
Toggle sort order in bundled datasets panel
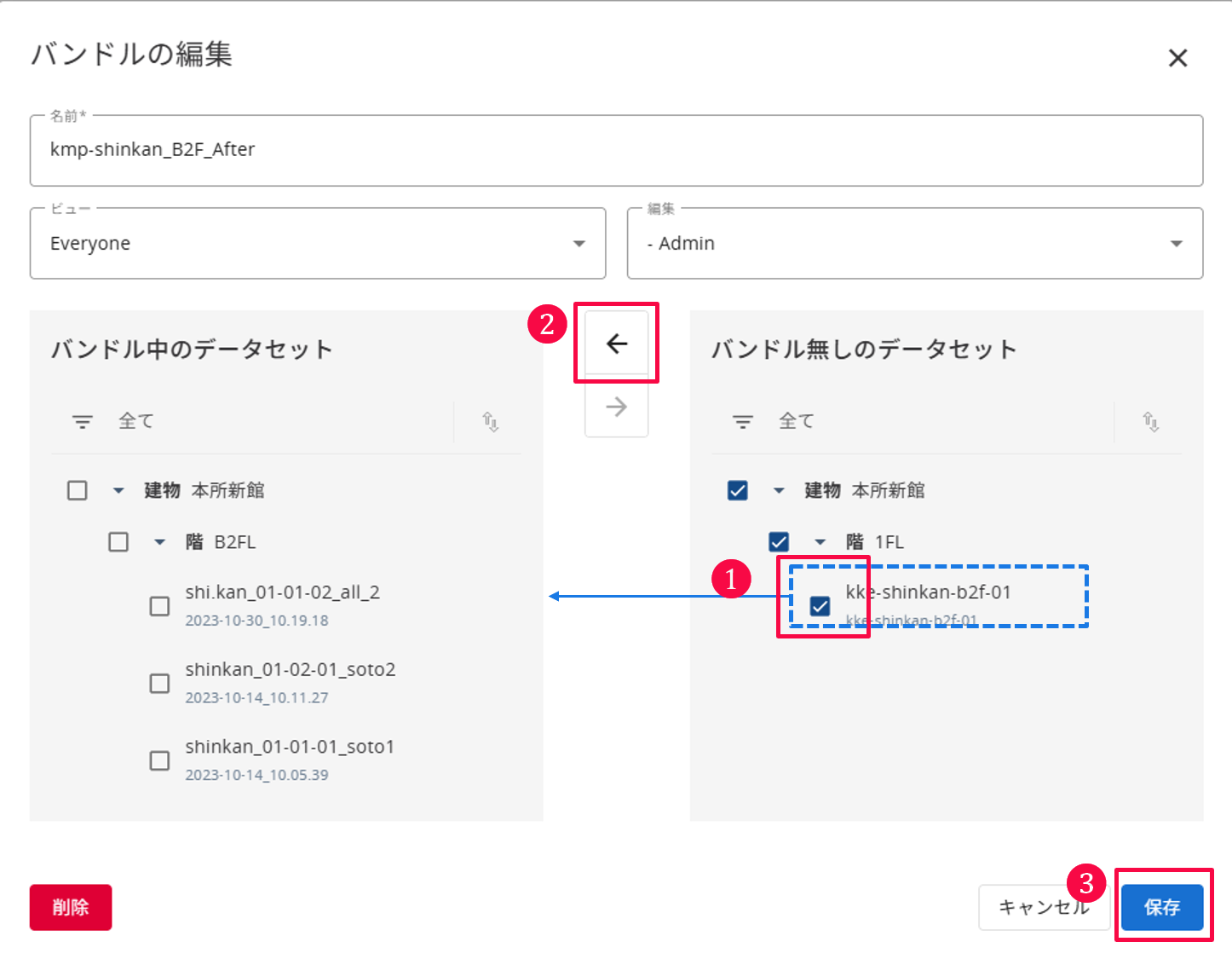[x=490, y=421]
